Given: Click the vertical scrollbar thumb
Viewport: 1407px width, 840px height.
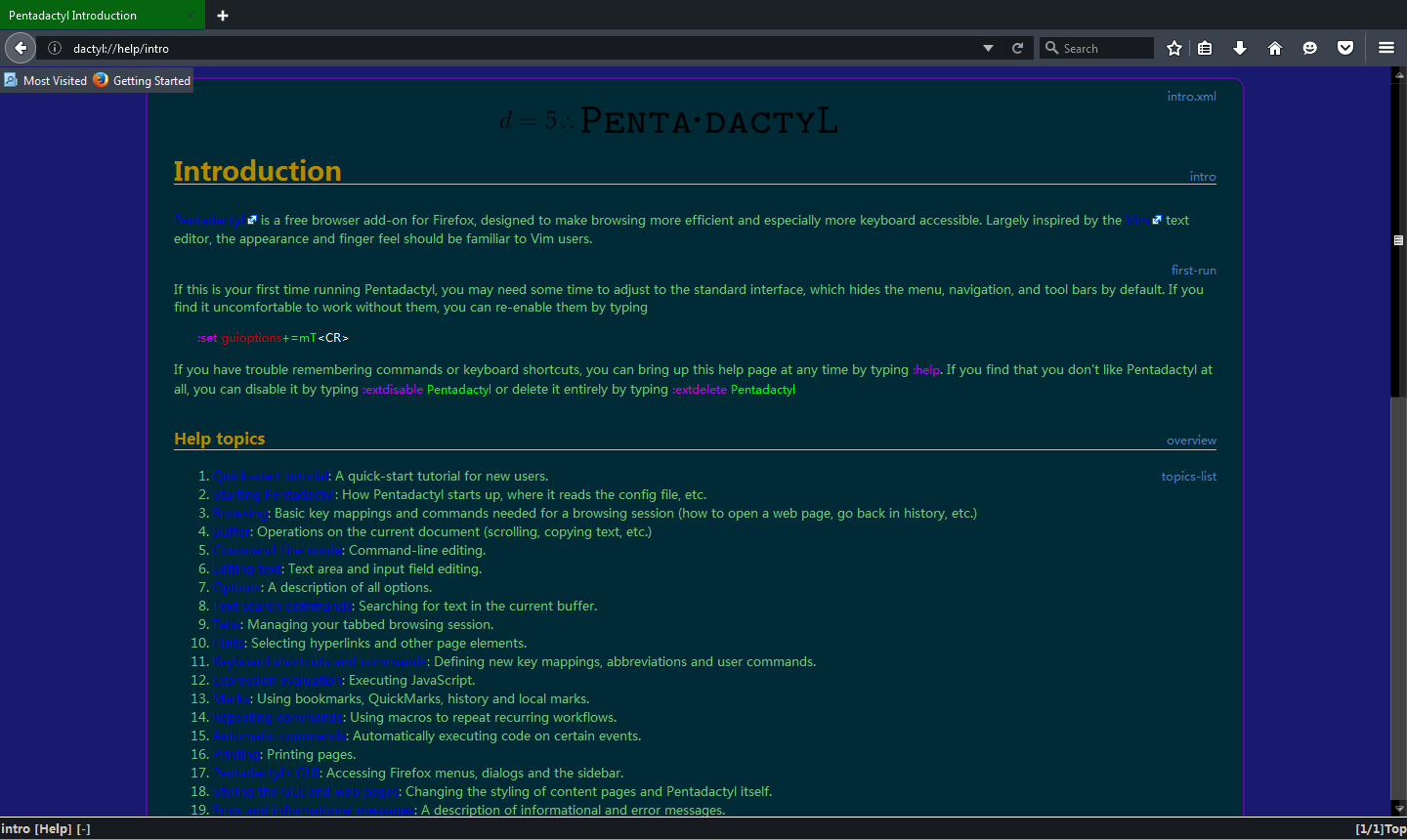Looking at the screenshot, I should (1398, 240).
